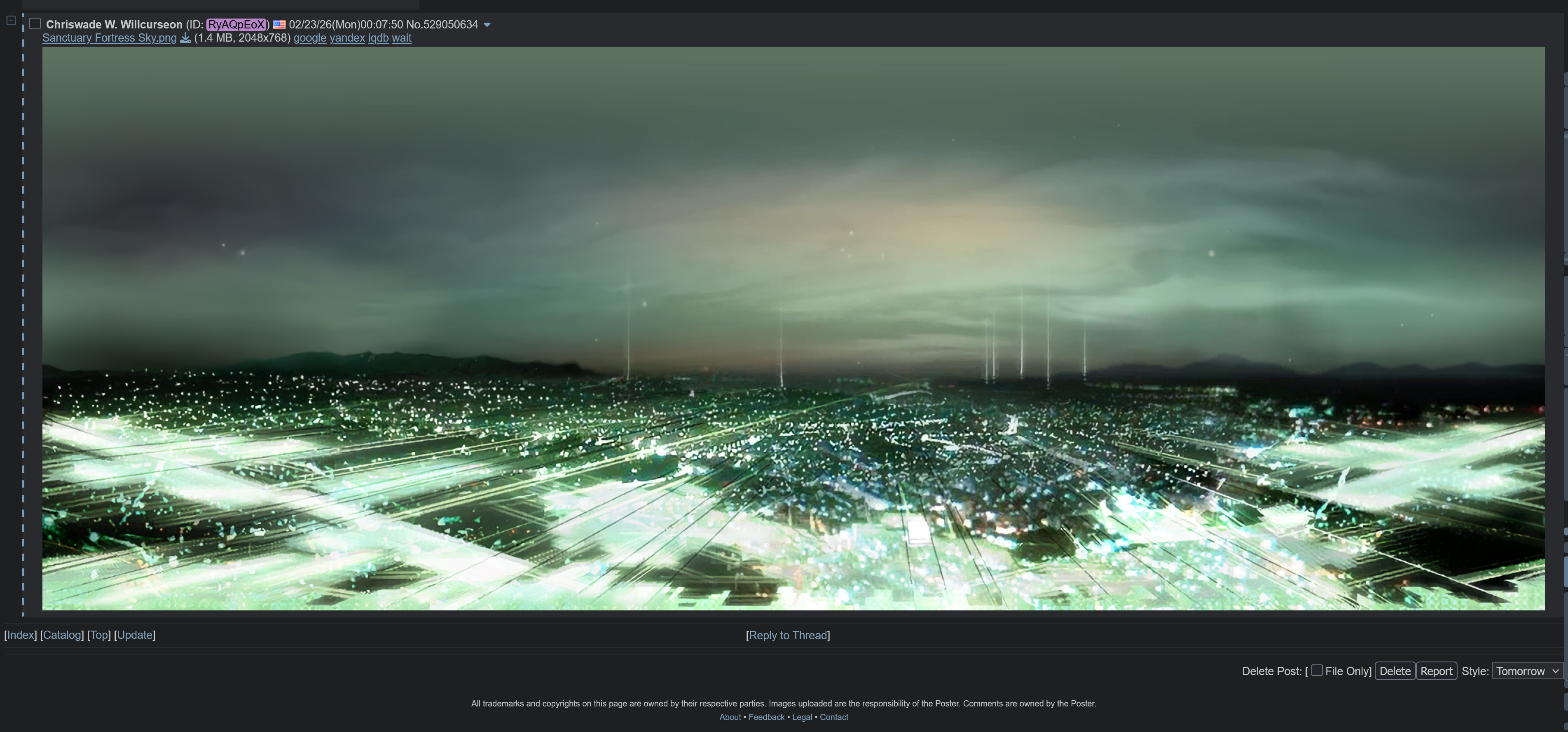Search the image with iqdb

pos(378,38)
